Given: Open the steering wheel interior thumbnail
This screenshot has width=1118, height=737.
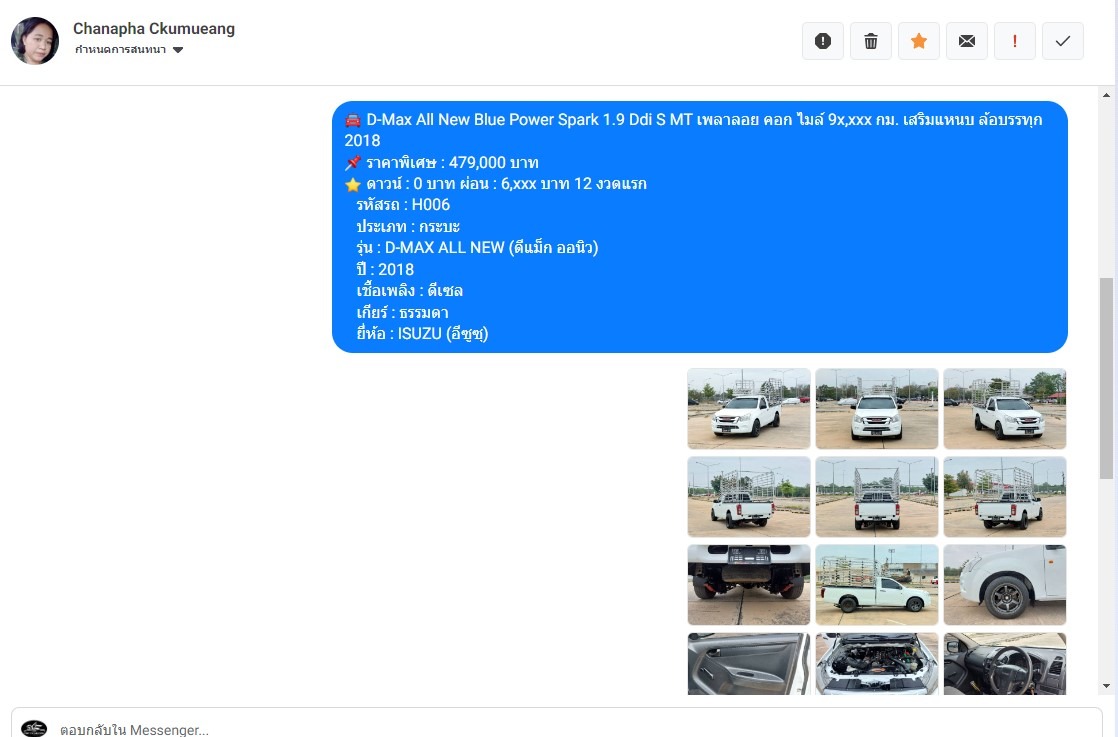Looking at the screenshot, I should [1005, 664].
